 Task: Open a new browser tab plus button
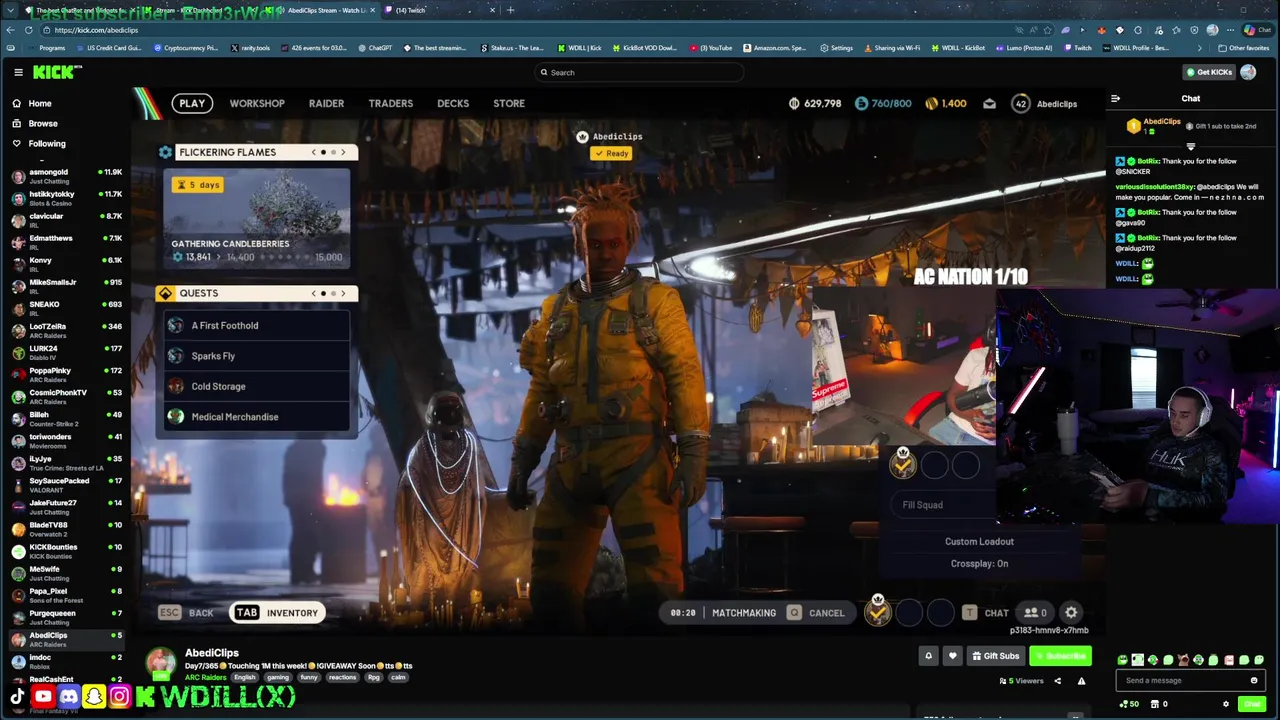coord(510,10)
